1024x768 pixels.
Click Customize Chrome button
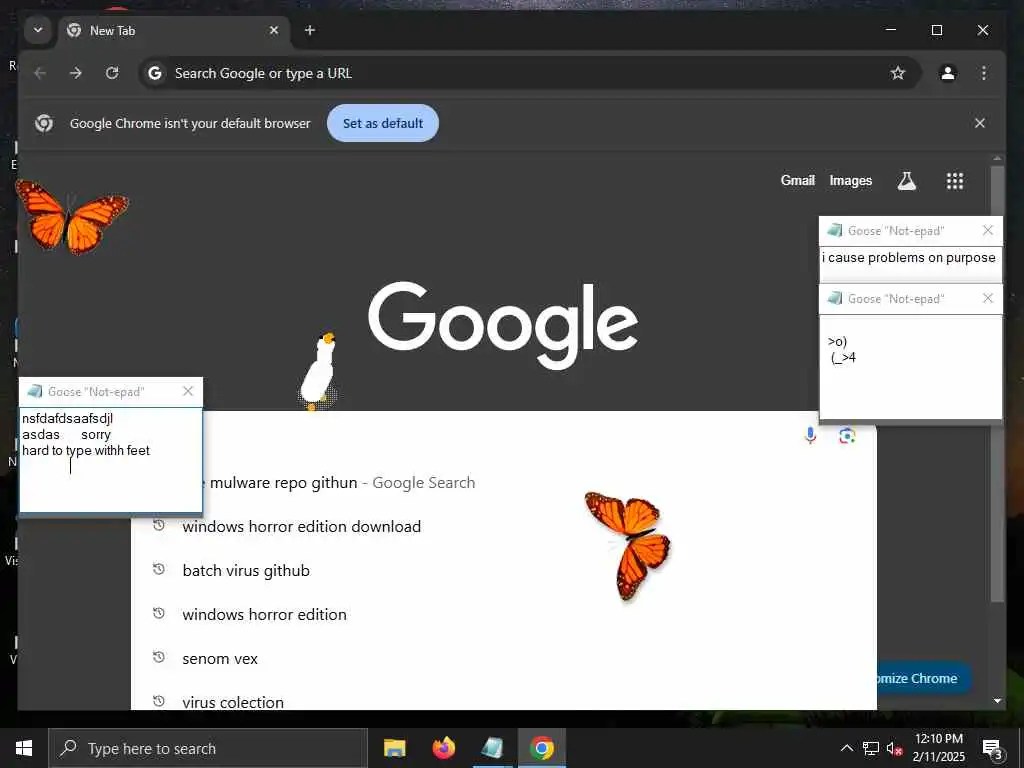pos(923,679)
